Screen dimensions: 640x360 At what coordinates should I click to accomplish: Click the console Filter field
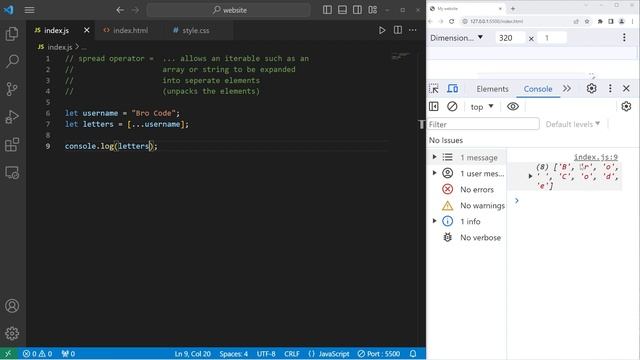click(483, 124)
